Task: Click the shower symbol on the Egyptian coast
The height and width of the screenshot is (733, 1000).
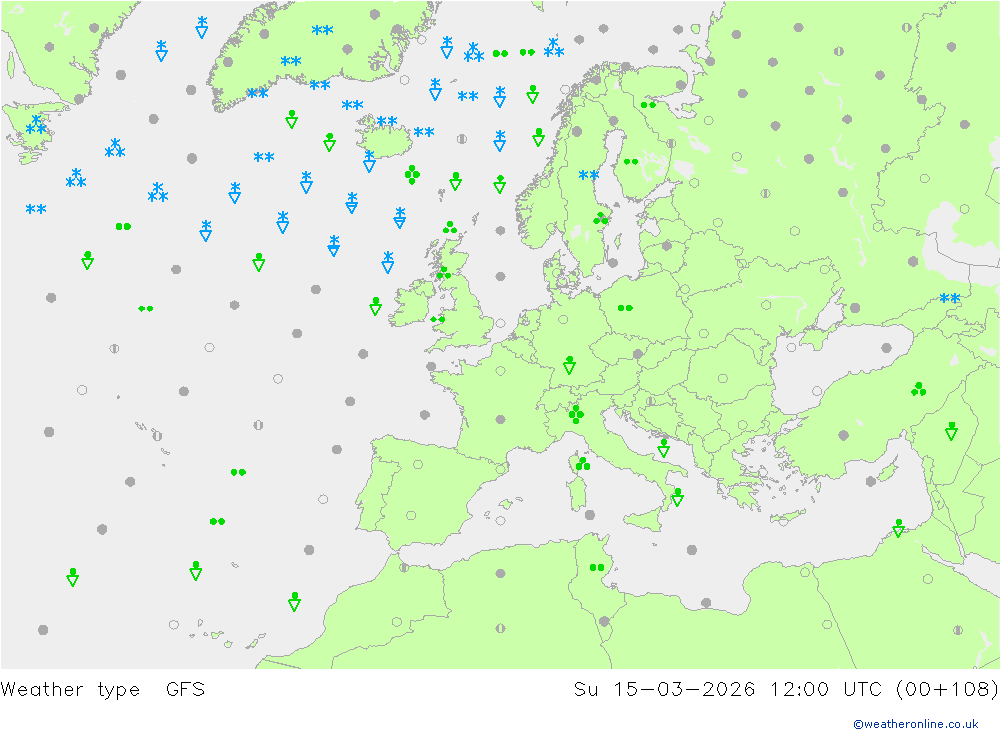Action: (899, 528)
